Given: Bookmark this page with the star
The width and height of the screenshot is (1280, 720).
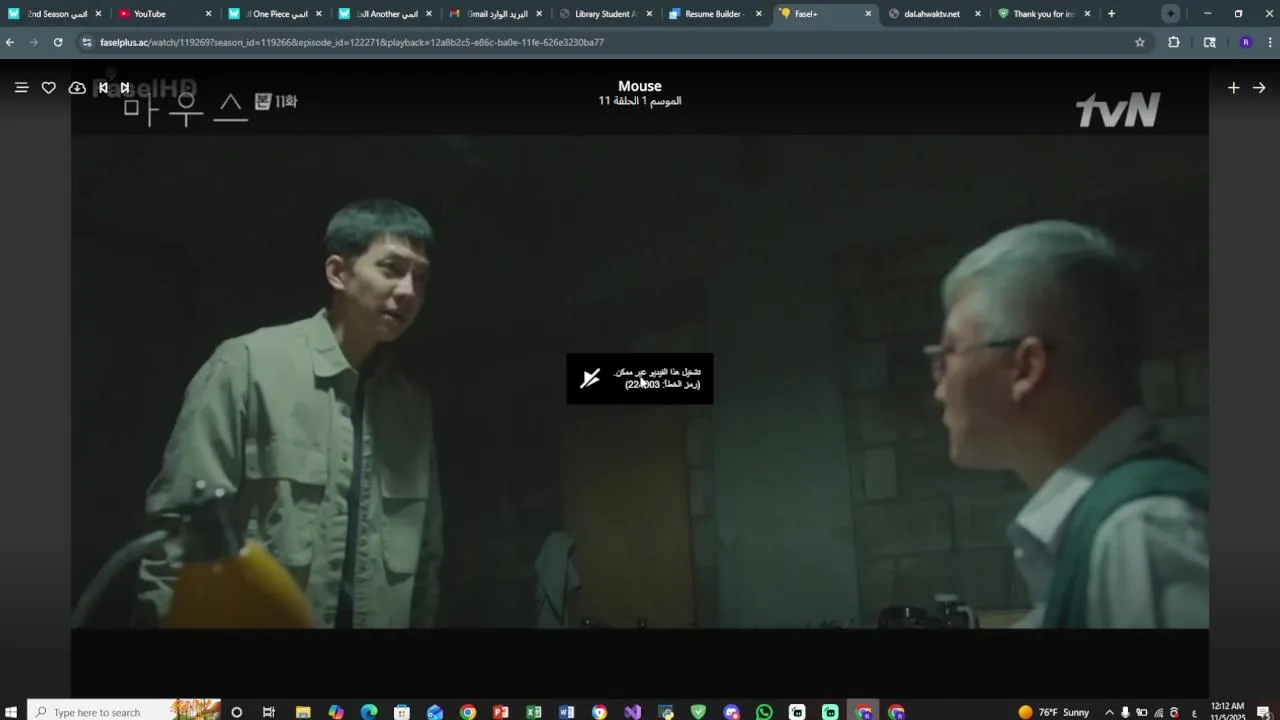Looking at the screenshot, I should pos(1139,42).
